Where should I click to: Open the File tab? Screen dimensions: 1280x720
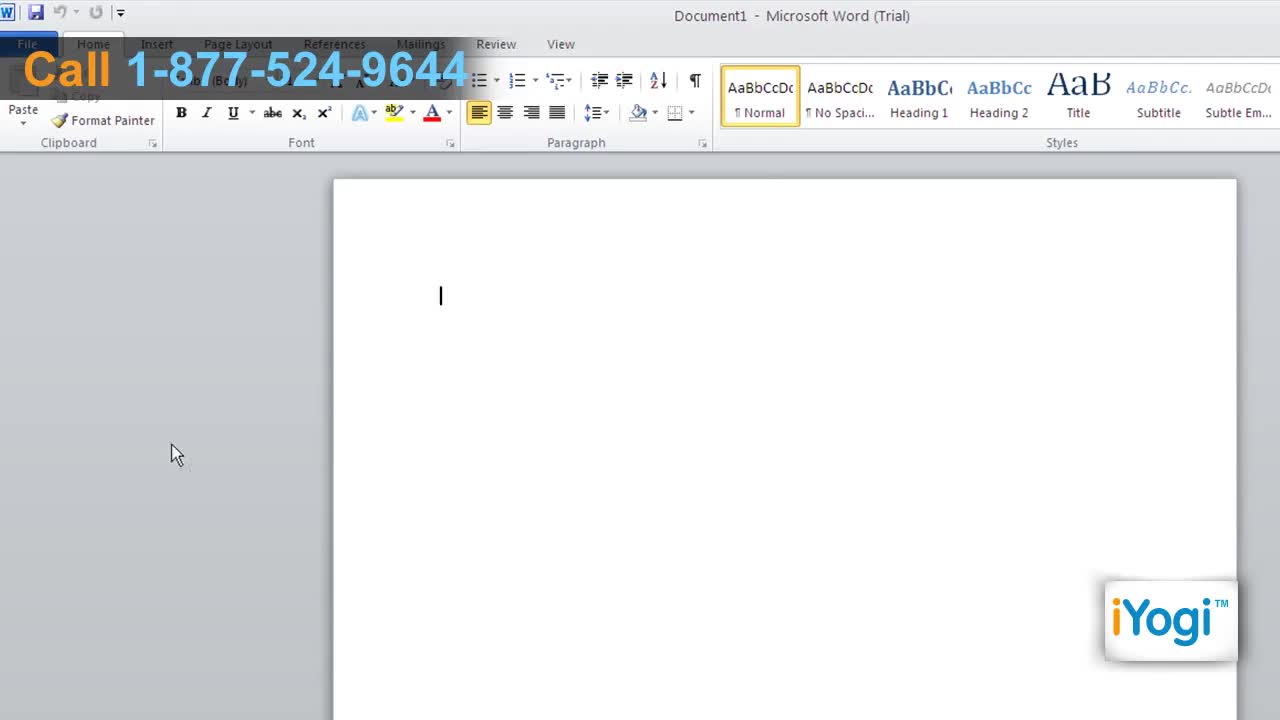[x=28, y=44]
